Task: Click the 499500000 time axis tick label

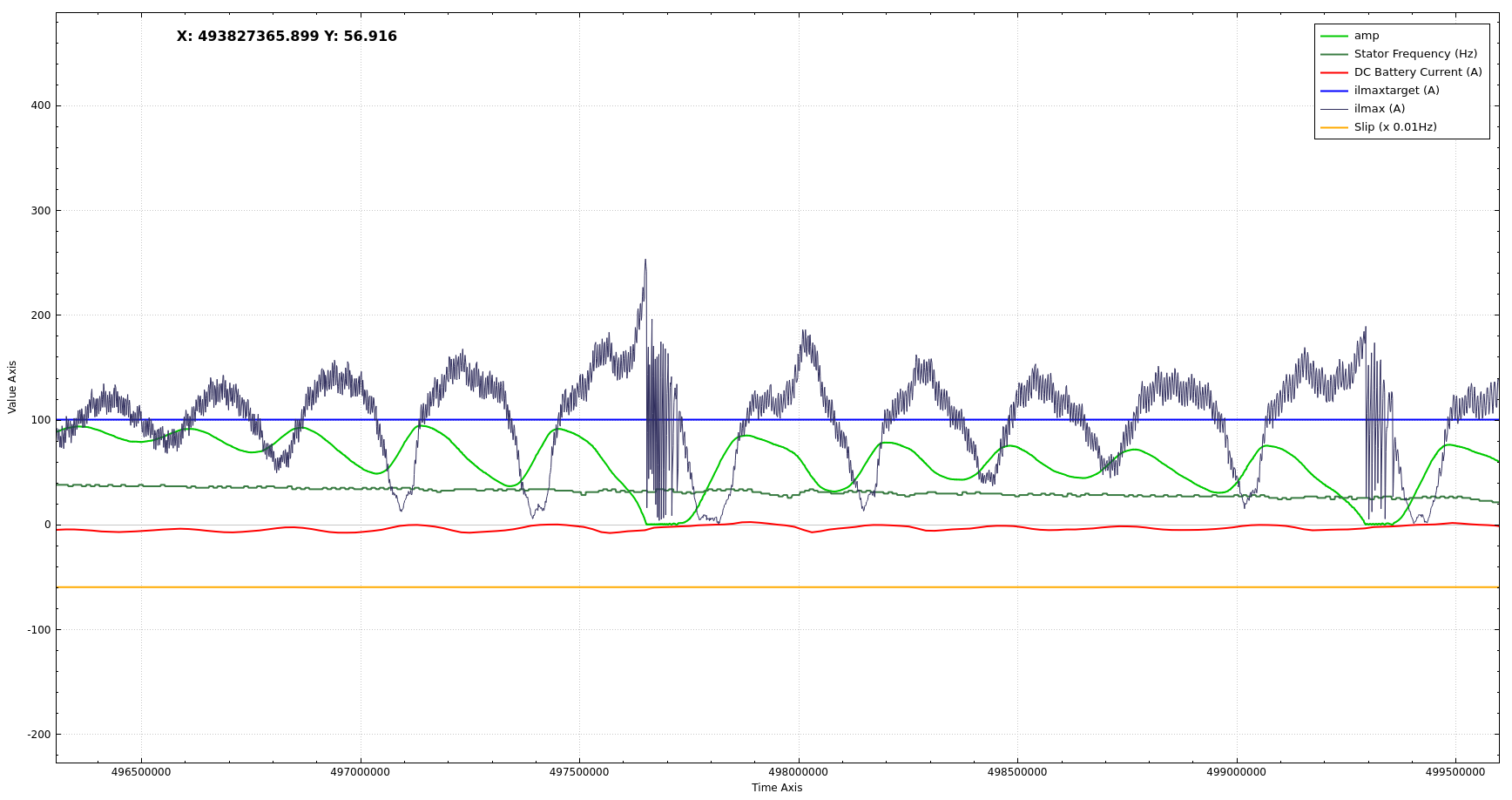Action: tap(1455, 772)
